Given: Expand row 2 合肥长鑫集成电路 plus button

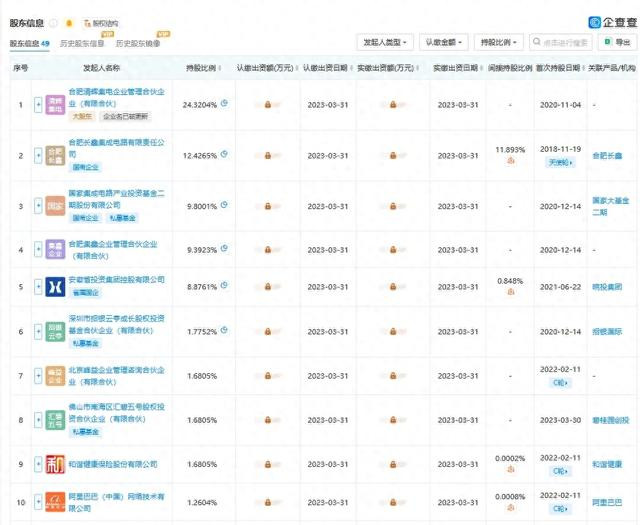Looking at the screenshot, I should point(38,156).
